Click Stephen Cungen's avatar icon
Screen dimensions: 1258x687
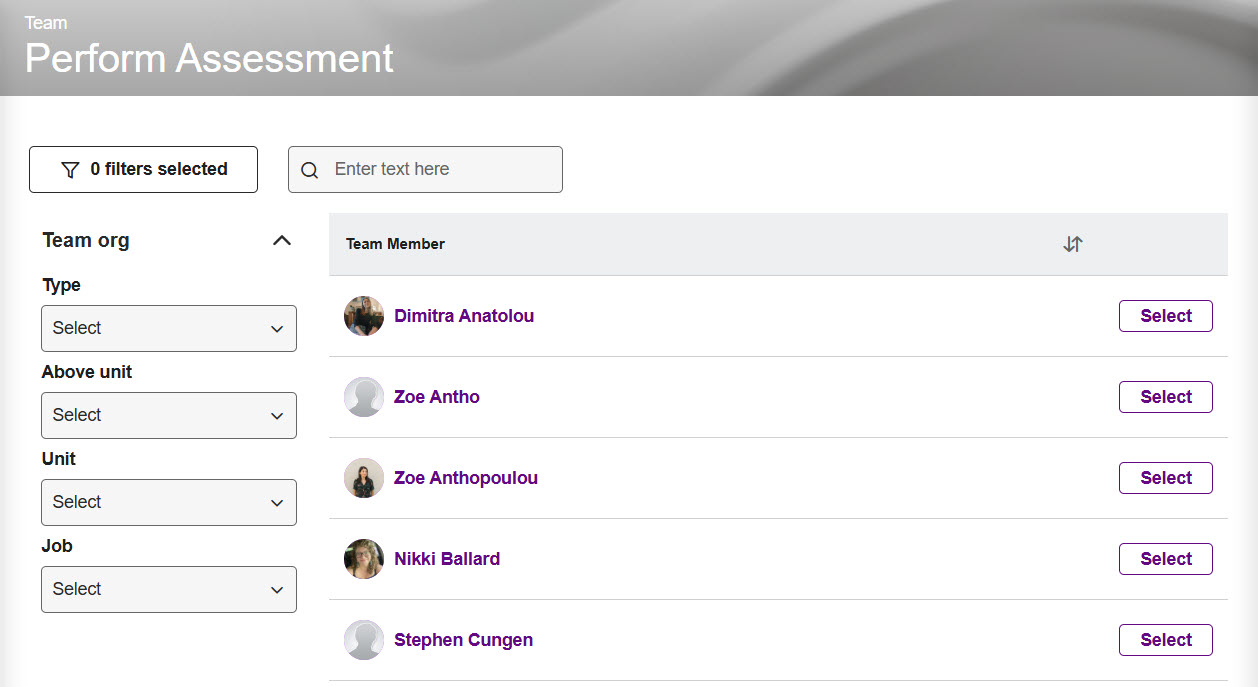[363, 639]
